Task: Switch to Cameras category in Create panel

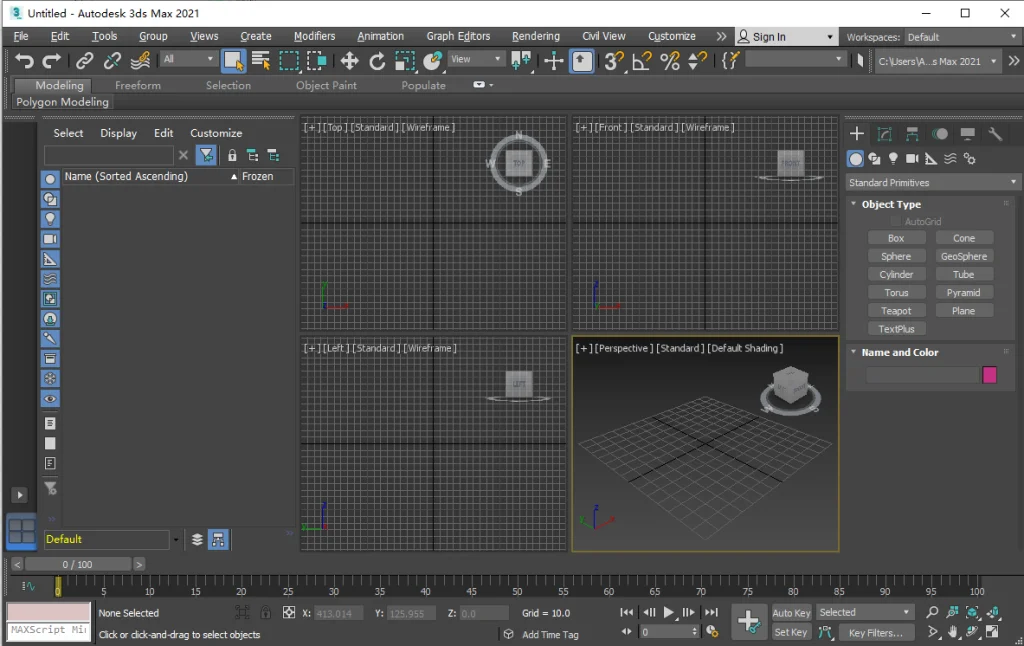Action: [x=912, y=159]
